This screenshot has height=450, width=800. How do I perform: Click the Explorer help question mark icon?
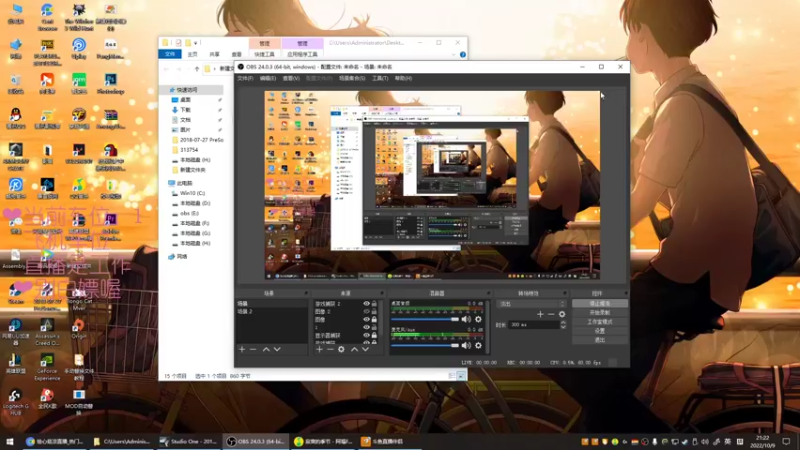click(x=463, y=55)
